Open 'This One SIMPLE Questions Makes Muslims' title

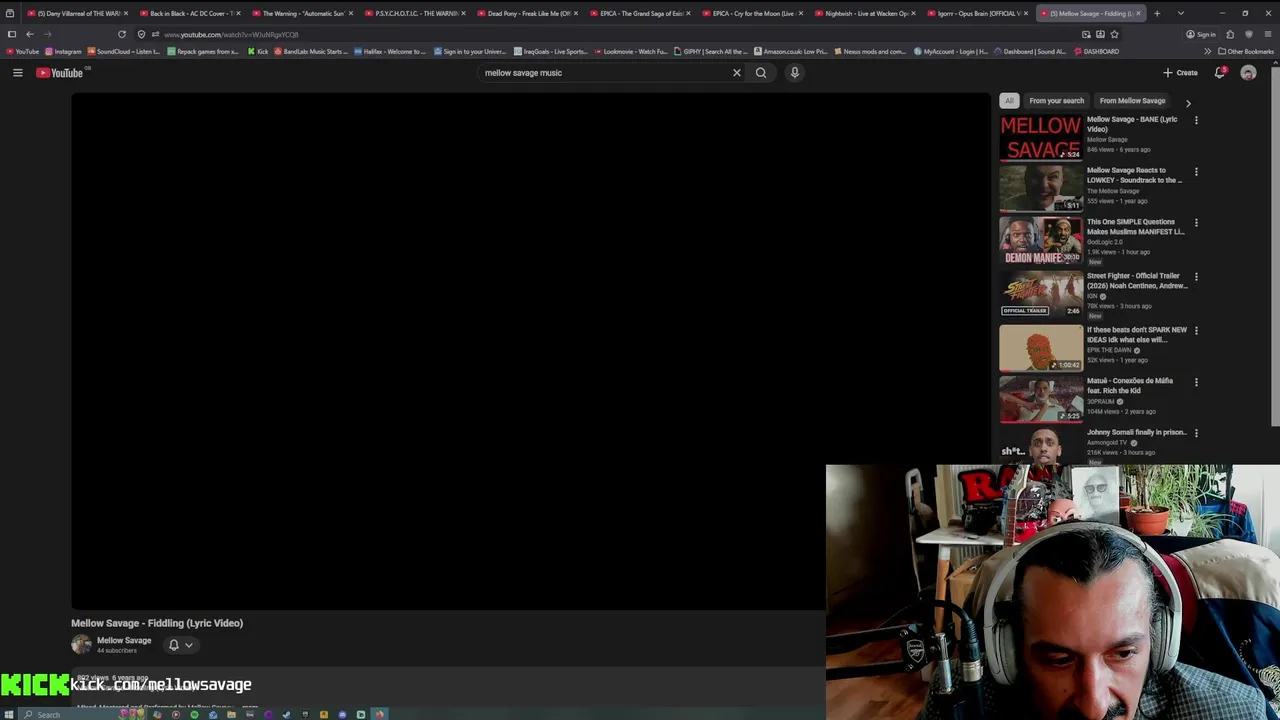(1136, 227)
